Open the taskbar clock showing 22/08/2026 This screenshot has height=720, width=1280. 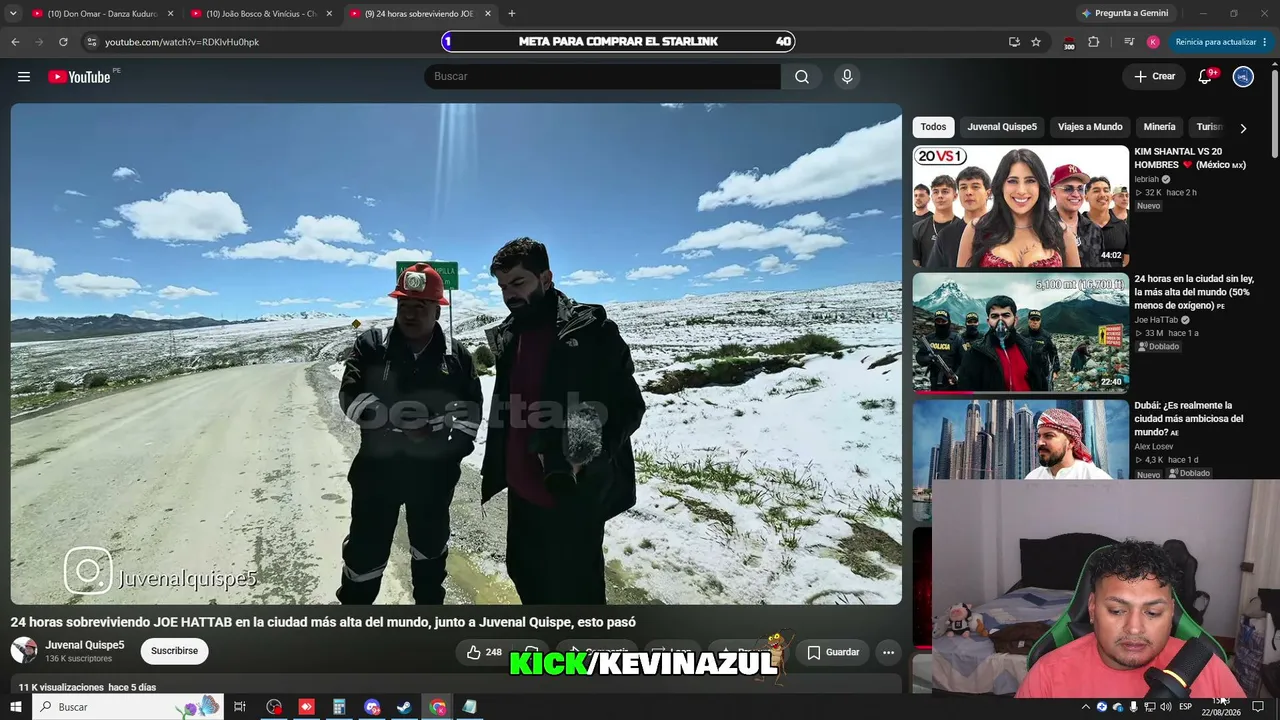(x=1221, y=707)
